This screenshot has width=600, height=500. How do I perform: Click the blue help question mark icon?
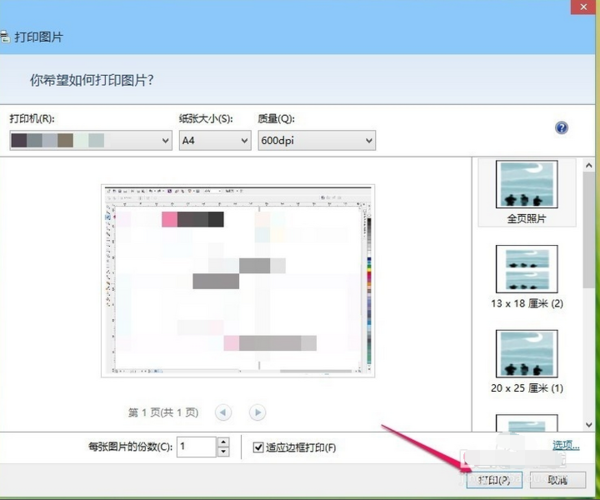tap(561, 128)
